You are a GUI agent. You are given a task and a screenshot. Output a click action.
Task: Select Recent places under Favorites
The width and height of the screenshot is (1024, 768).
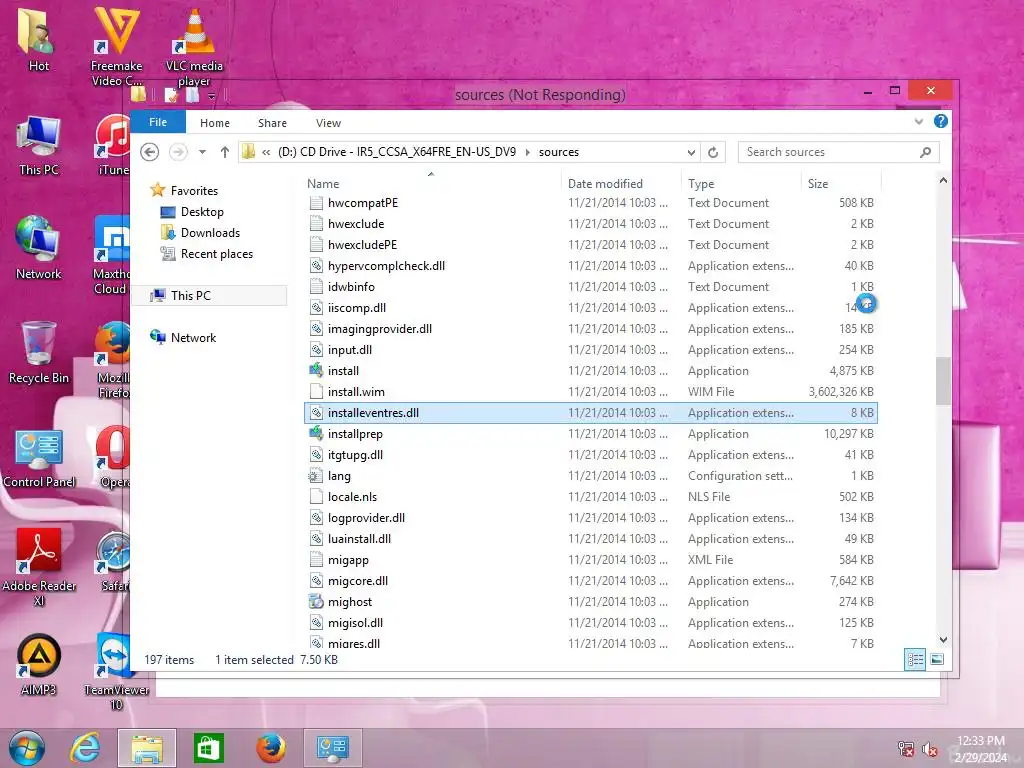coord(216,254)
